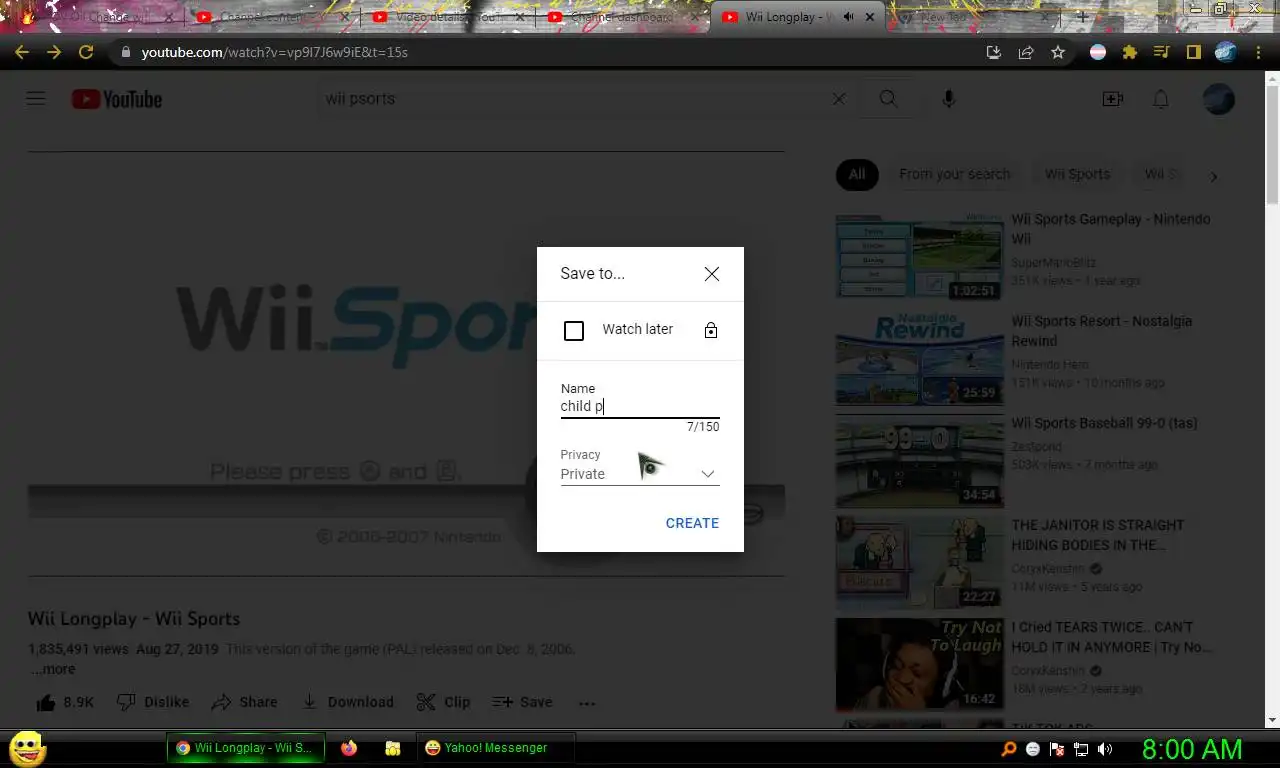Switch to the Video details tab
1280x768 pixels.
coord(447,17)
